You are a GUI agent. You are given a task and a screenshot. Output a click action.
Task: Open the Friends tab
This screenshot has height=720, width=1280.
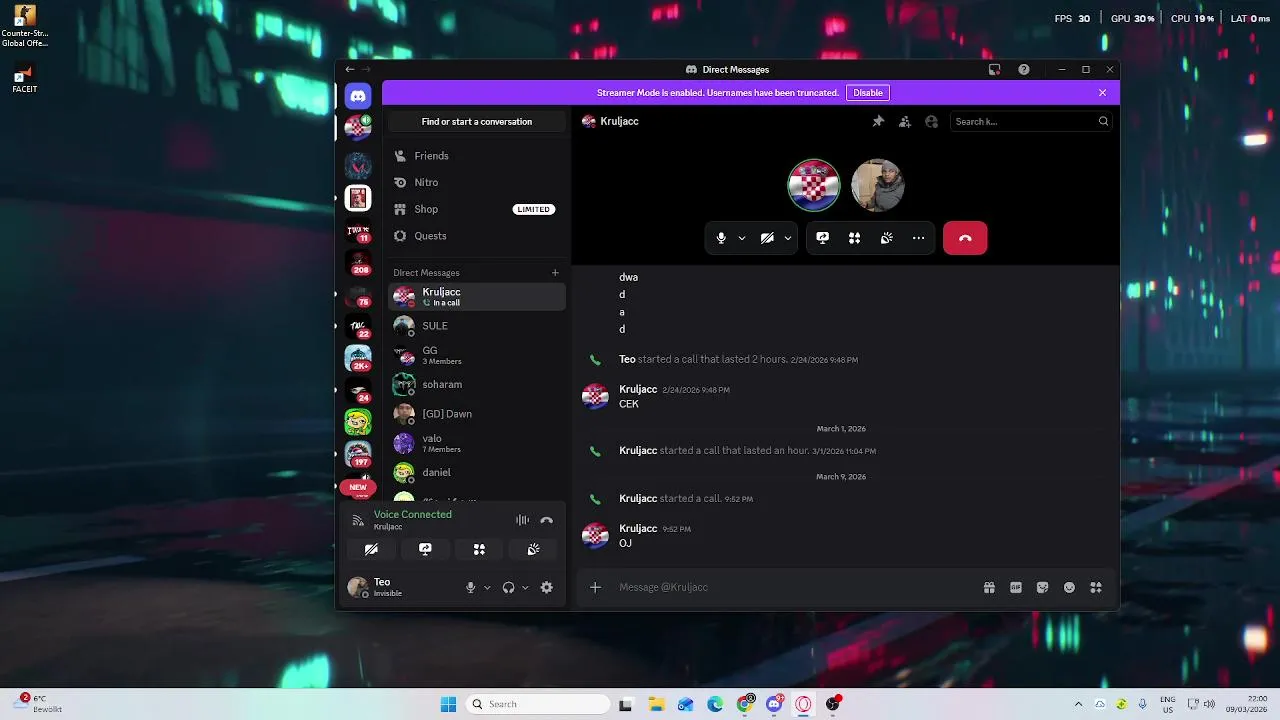476,156
